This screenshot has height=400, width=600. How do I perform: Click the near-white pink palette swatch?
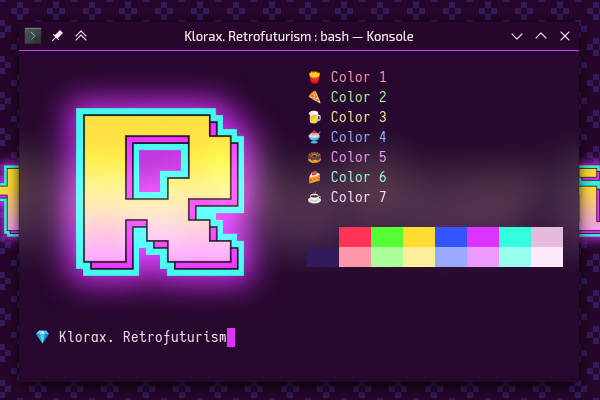pos(547,257)
